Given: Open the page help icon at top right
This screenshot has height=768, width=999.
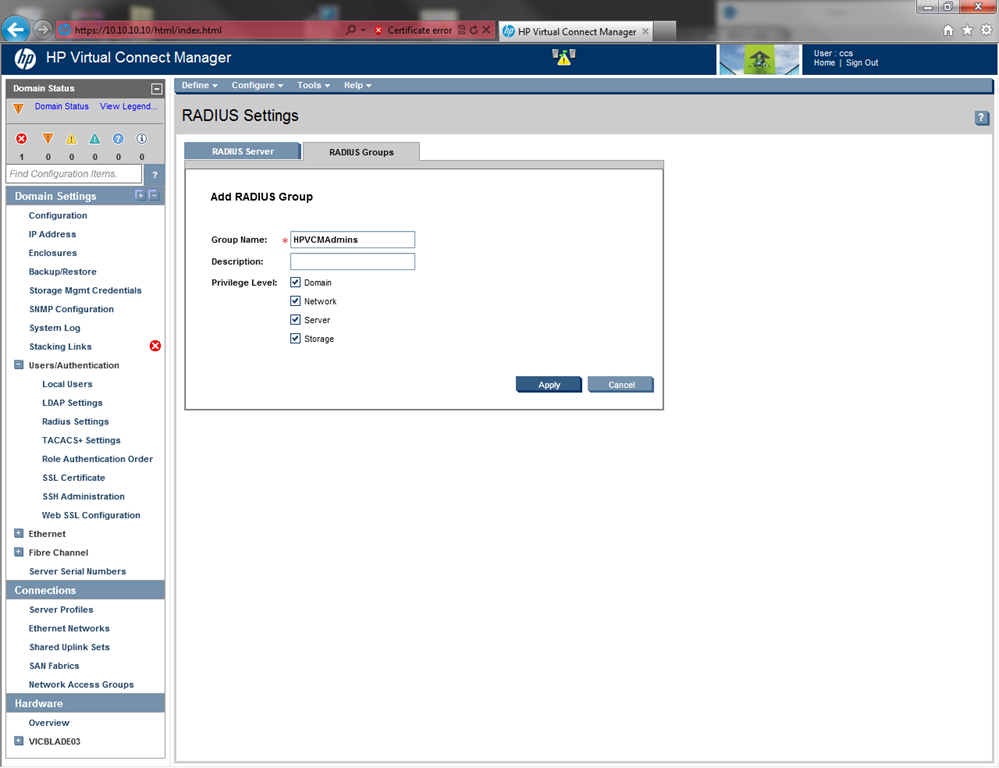Looking at the screenshot, I should 982,117.
